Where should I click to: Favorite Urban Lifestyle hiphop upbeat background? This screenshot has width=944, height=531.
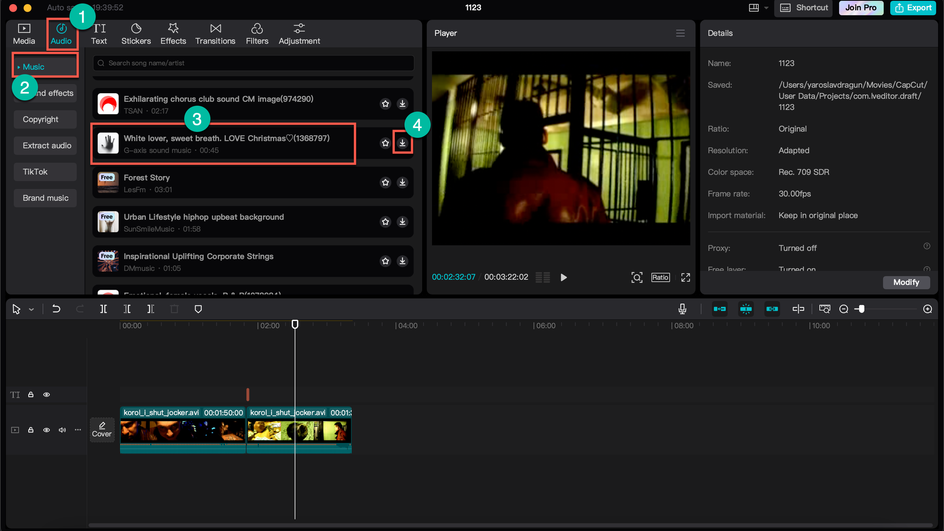click(385, 222)
